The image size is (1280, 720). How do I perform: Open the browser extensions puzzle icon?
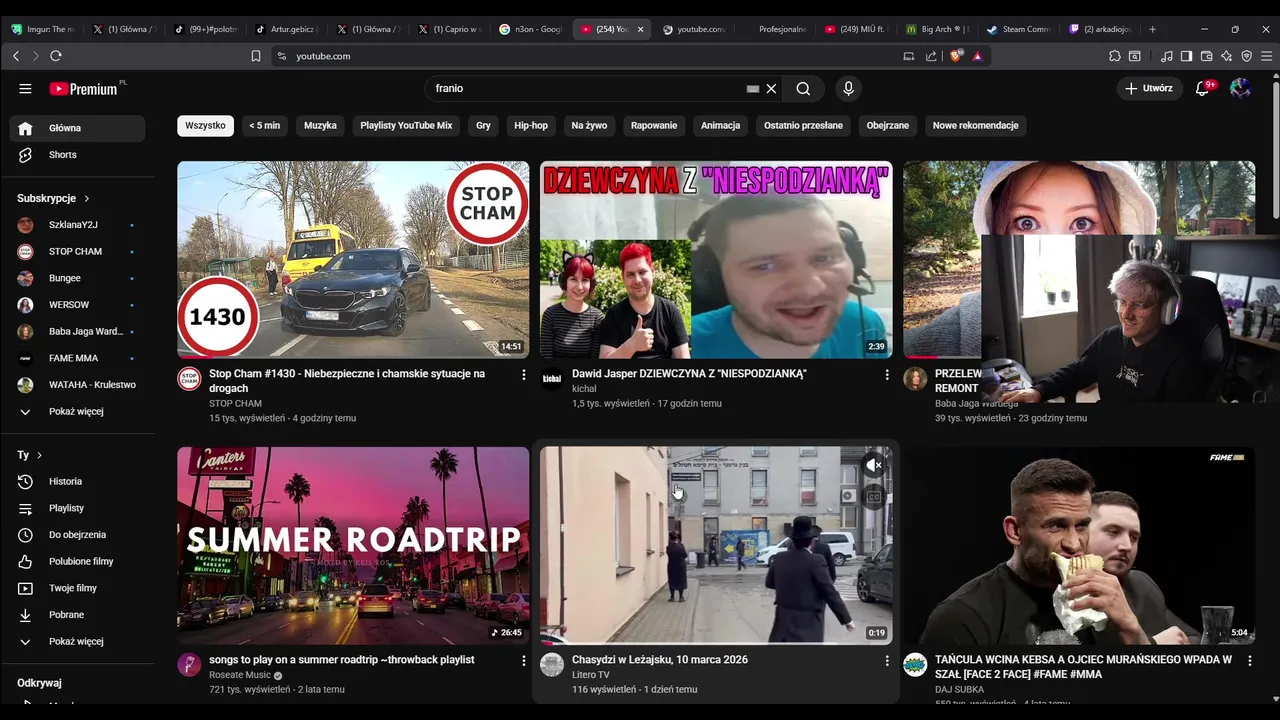(1115, 56)
